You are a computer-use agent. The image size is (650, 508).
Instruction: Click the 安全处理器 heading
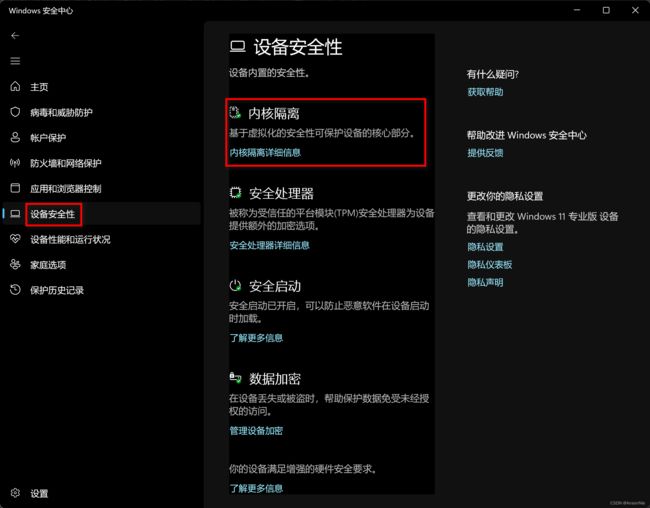pyautogui.click(x=281, y=193)
